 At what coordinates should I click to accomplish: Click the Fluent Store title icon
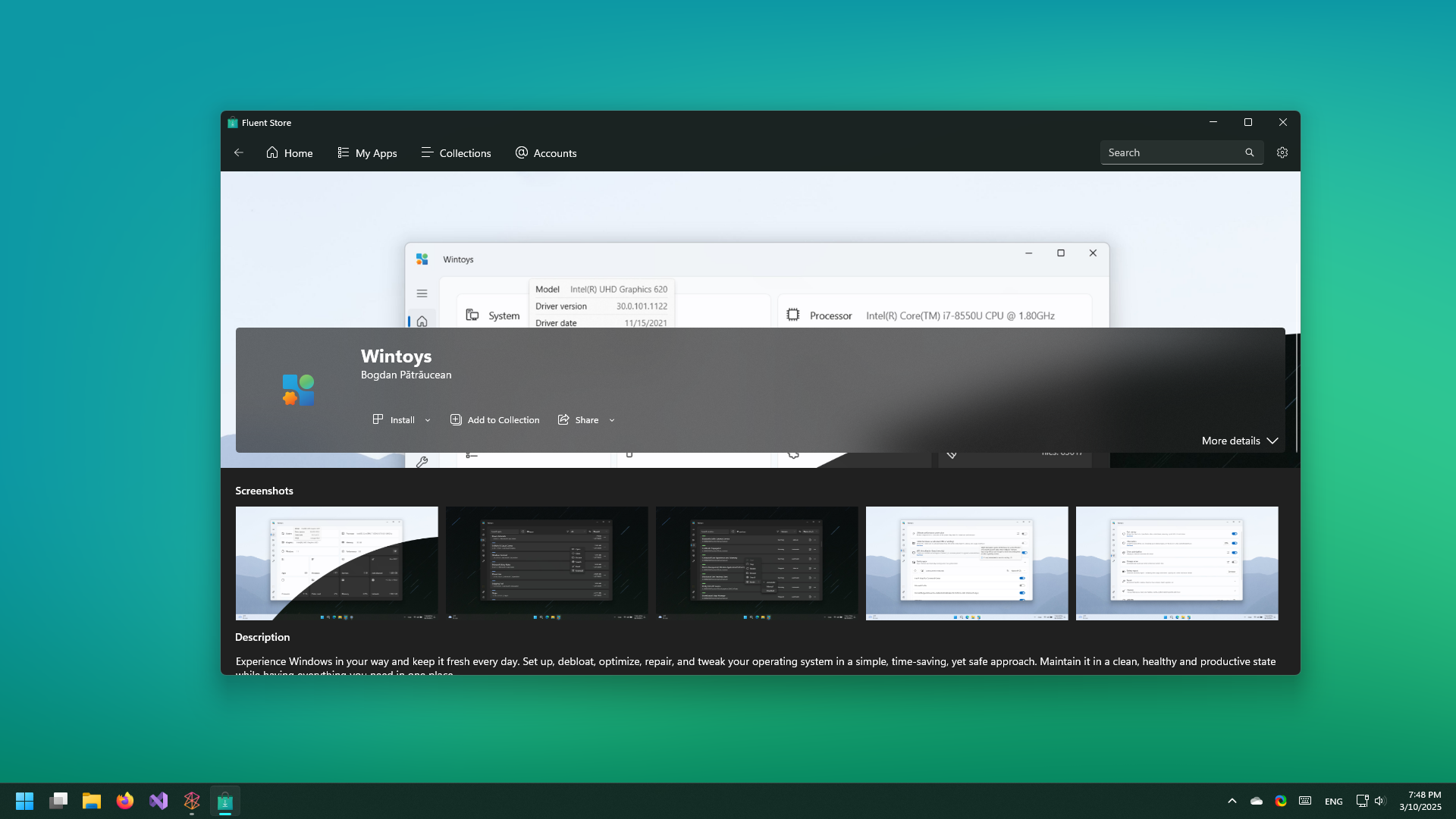click(x=233, y=122)
